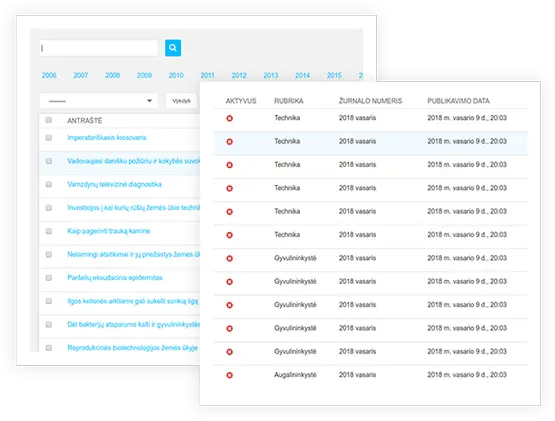Toggle checkbox for Kaip pagerinti trauką kamine
Screen dimensions: 555x421
pyautogui.click(x=49, y=231)
